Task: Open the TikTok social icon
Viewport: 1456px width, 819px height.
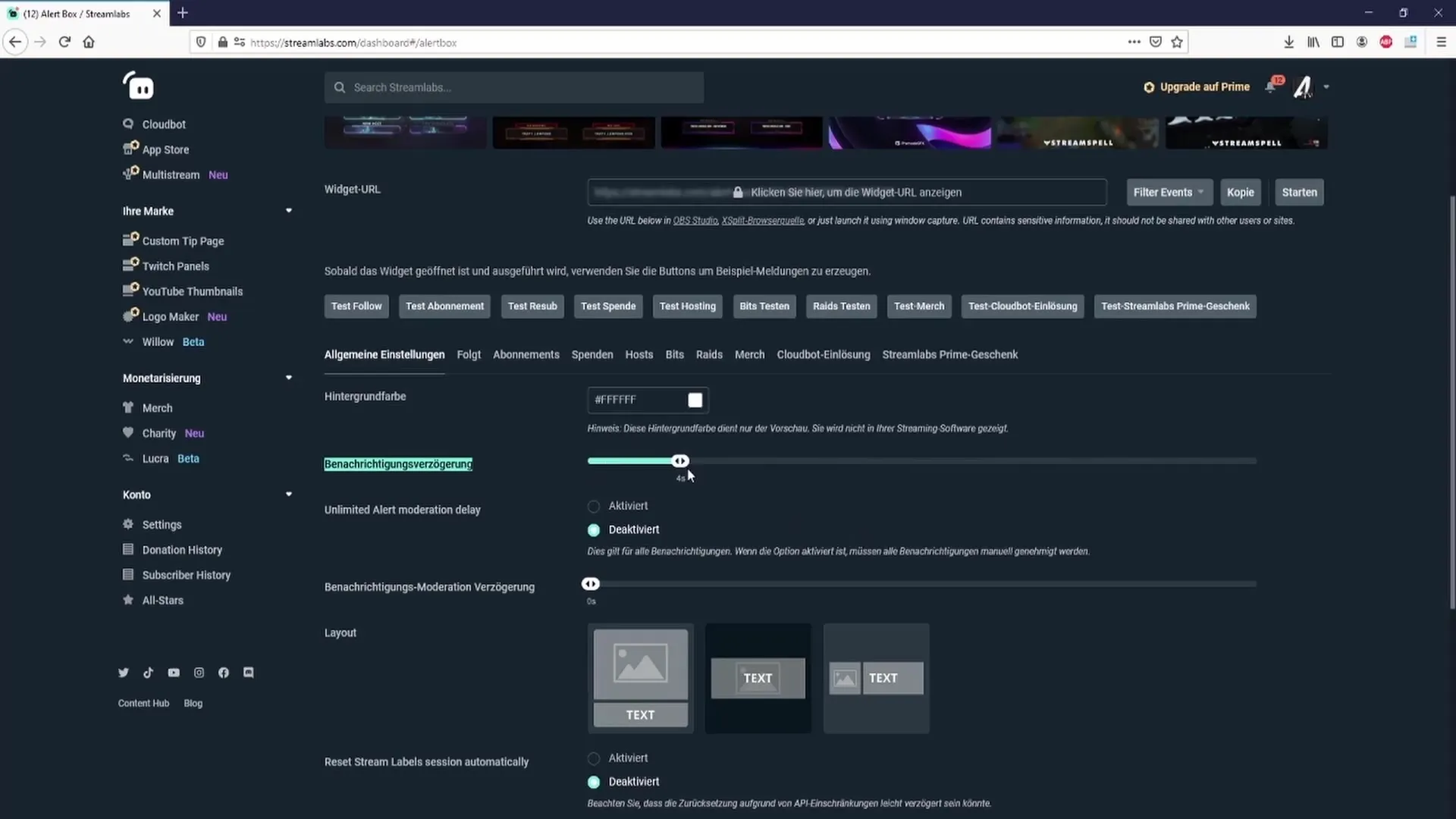Action: (x=149, y=673)
